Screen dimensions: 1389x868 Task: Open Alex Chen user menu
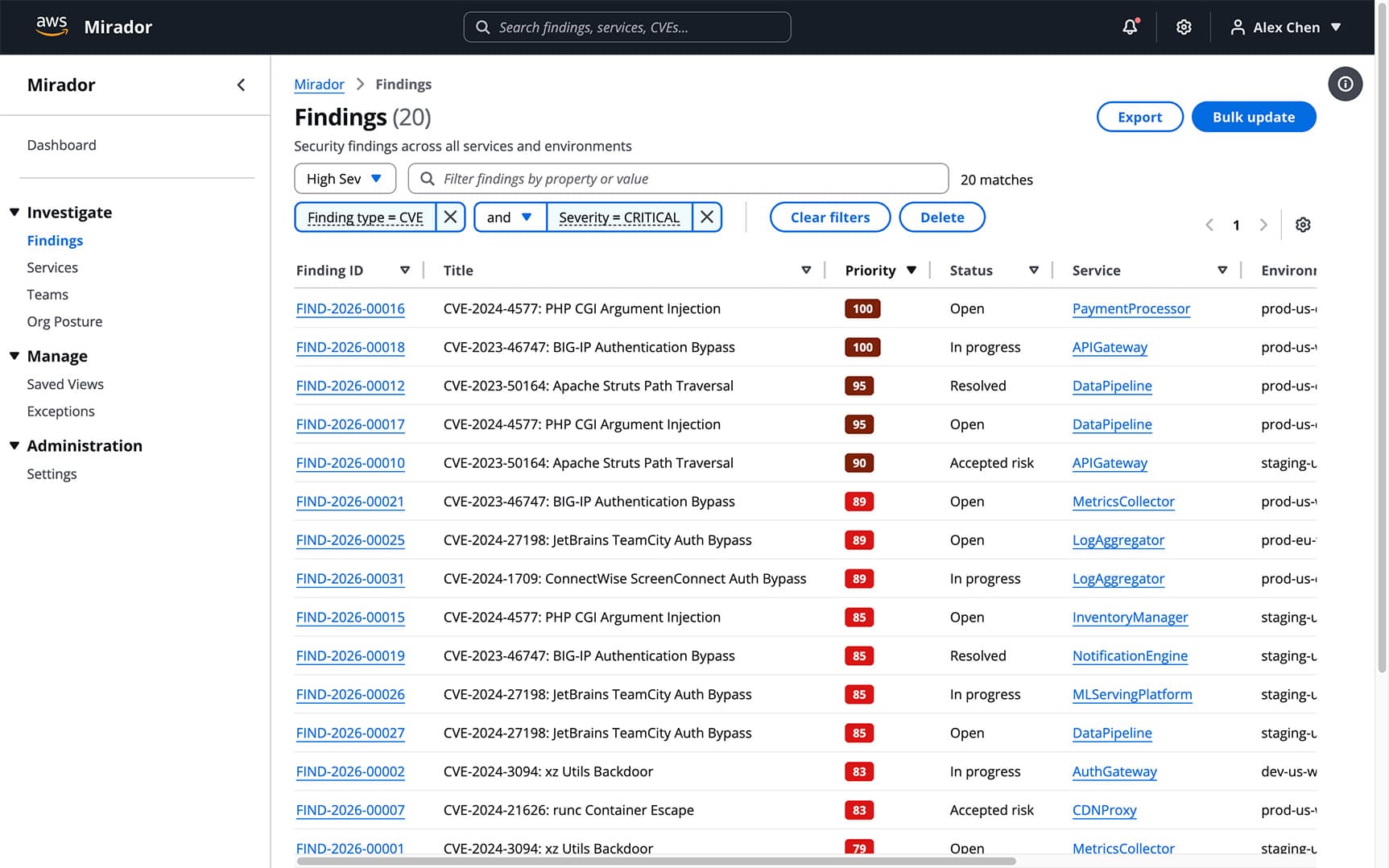(x=1285, y=27)
